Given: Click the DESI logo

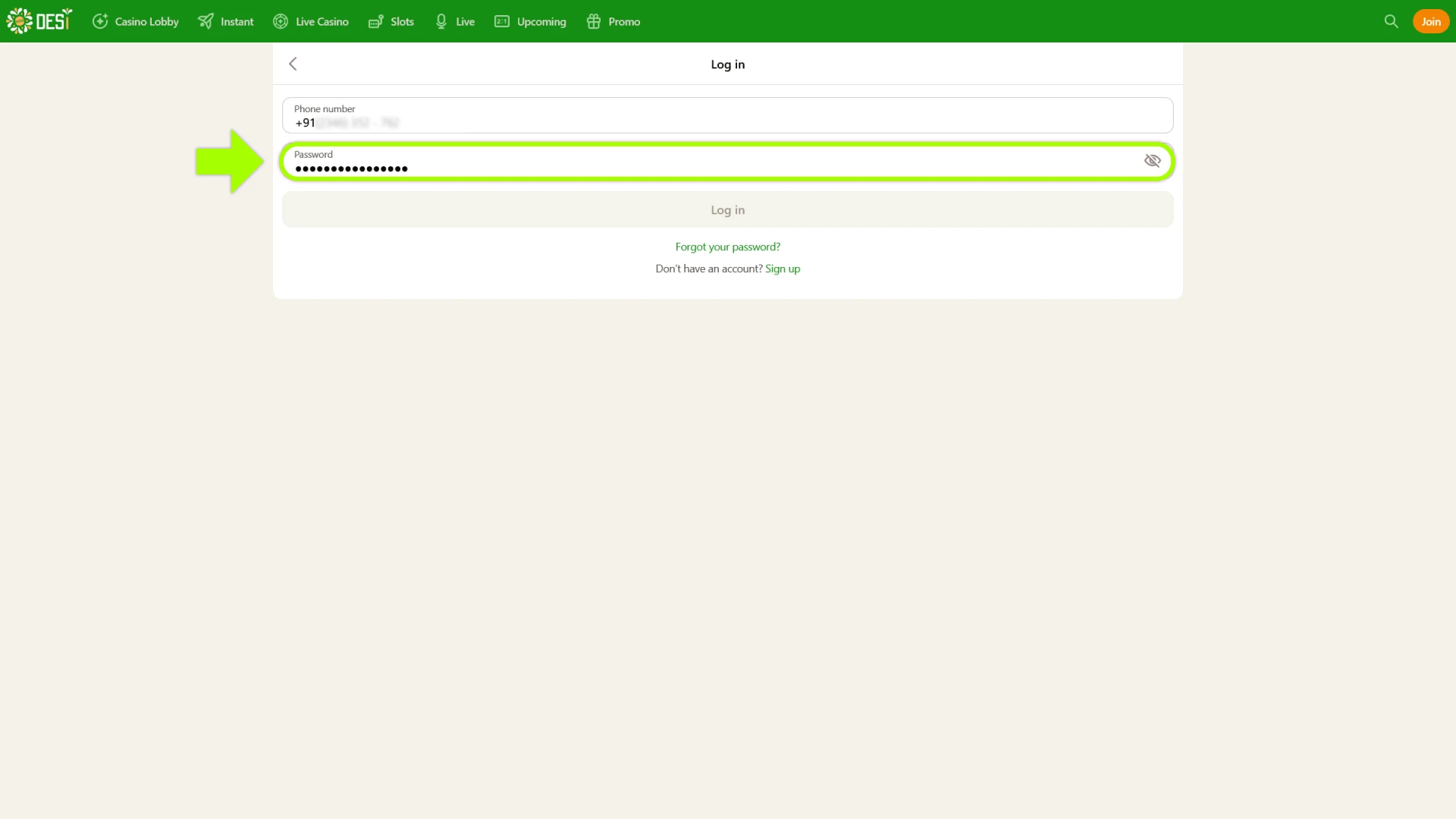Looking at the screenshot, I should 39,20.
